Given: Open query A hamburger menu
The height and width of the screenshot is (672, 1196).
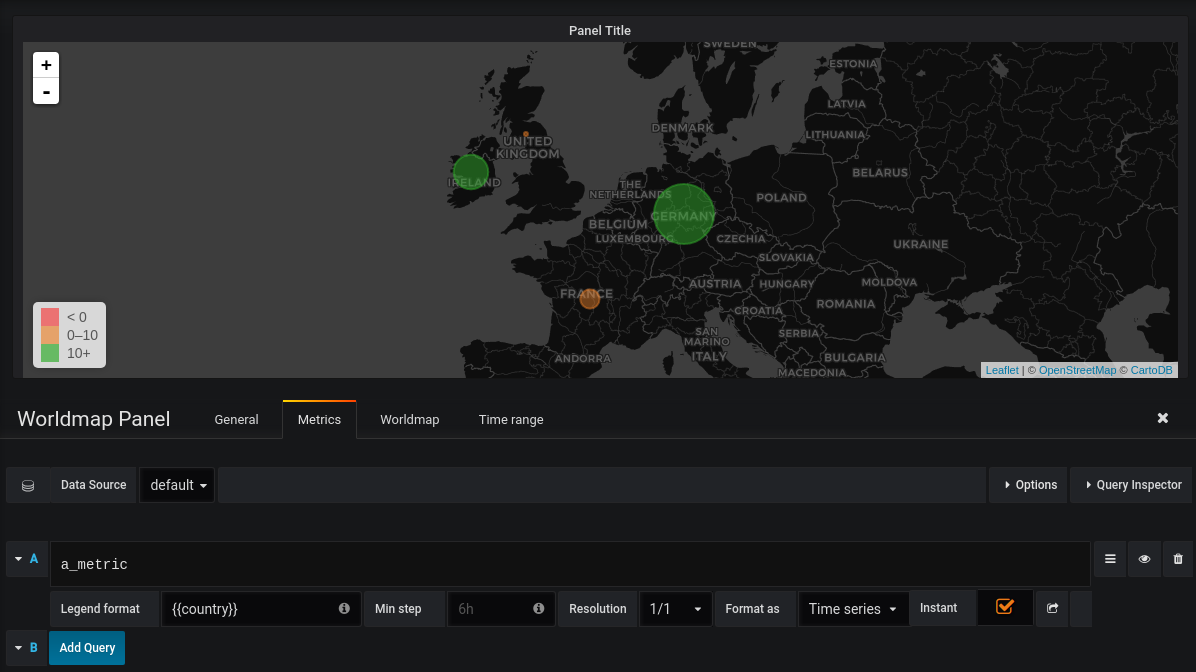Looking at the screenshot, I should click(x=1110, y=559).
